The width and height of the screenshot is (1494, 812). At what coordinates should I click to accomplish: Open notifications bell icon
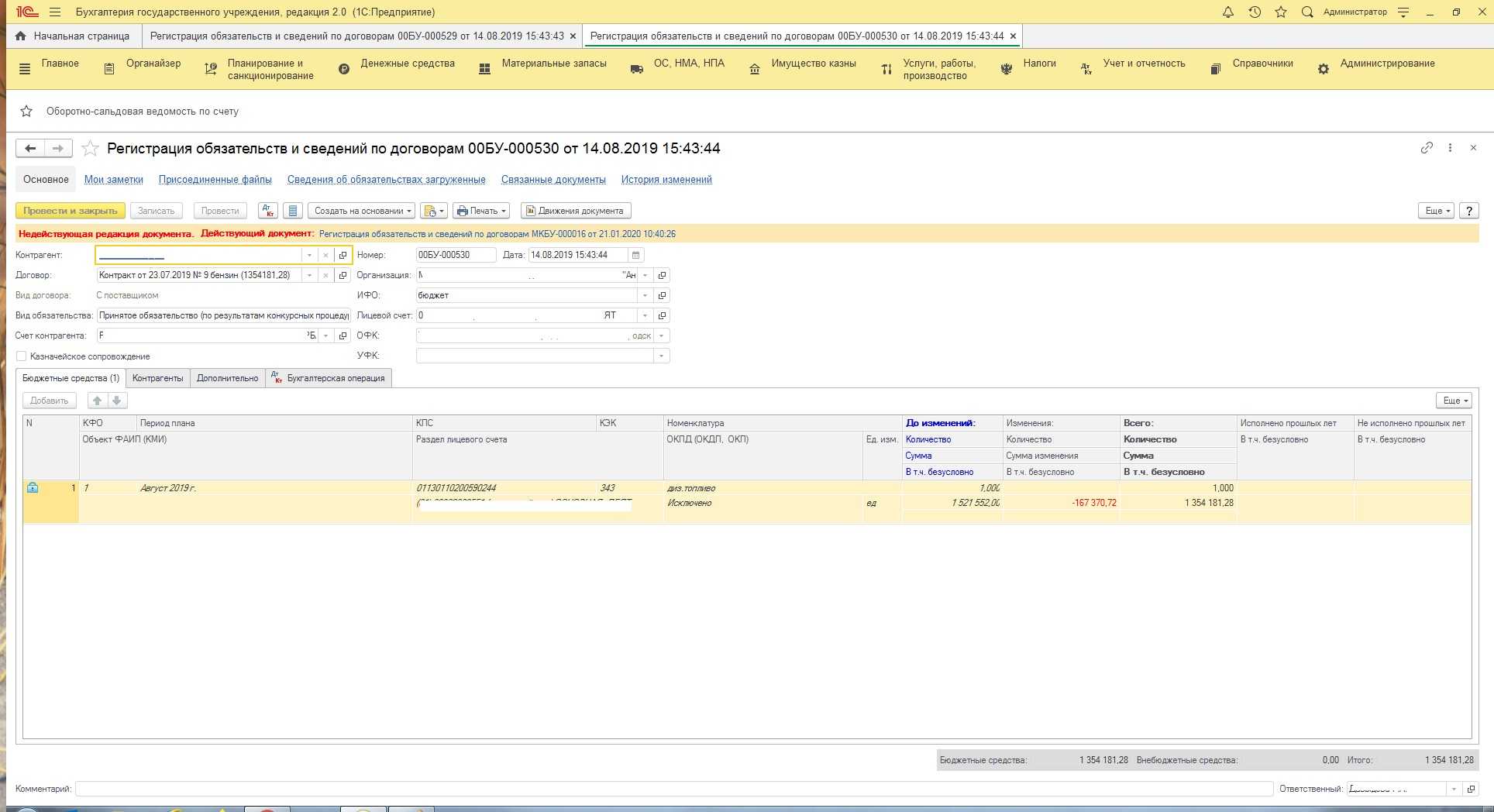(x=1228, y=12)
